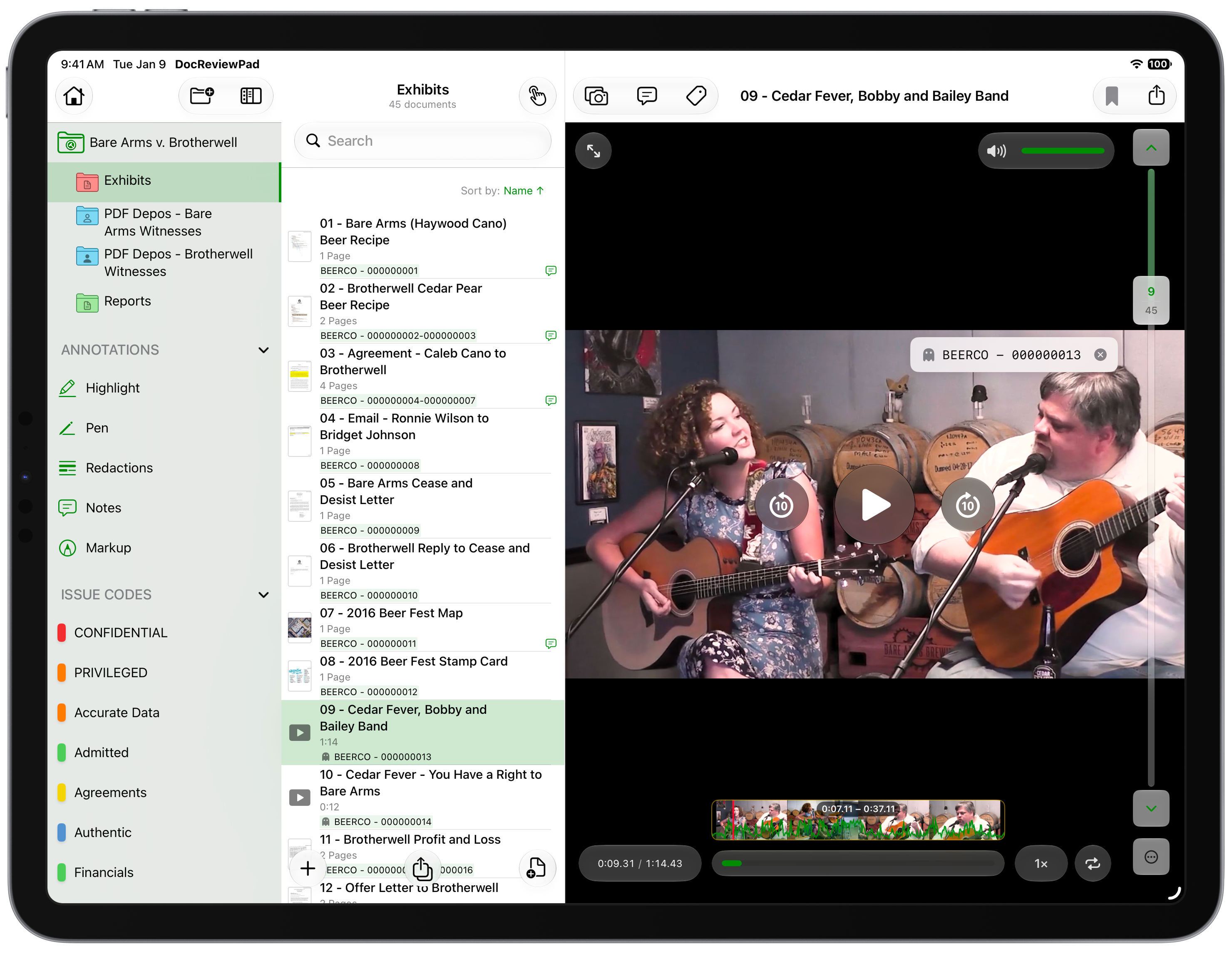1232x954 pixels.
Task: Open PDF Depos Bare Arms Witnesses folder
Action: point(164,222)
